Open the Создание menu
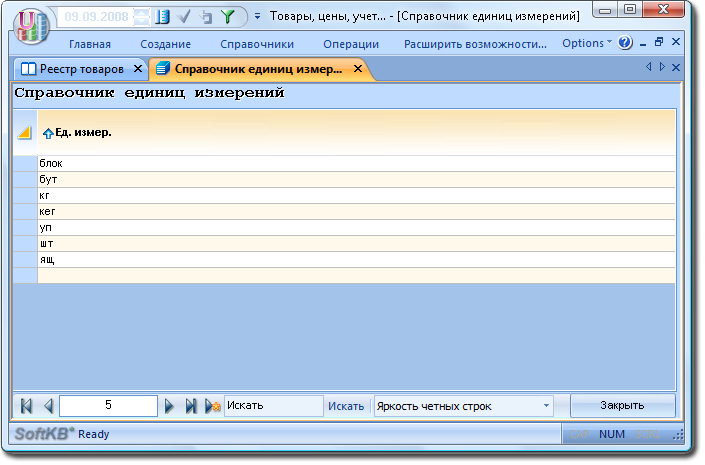This screenshot has height=465, width=705. pyautogui.click(x=165, y=44)
